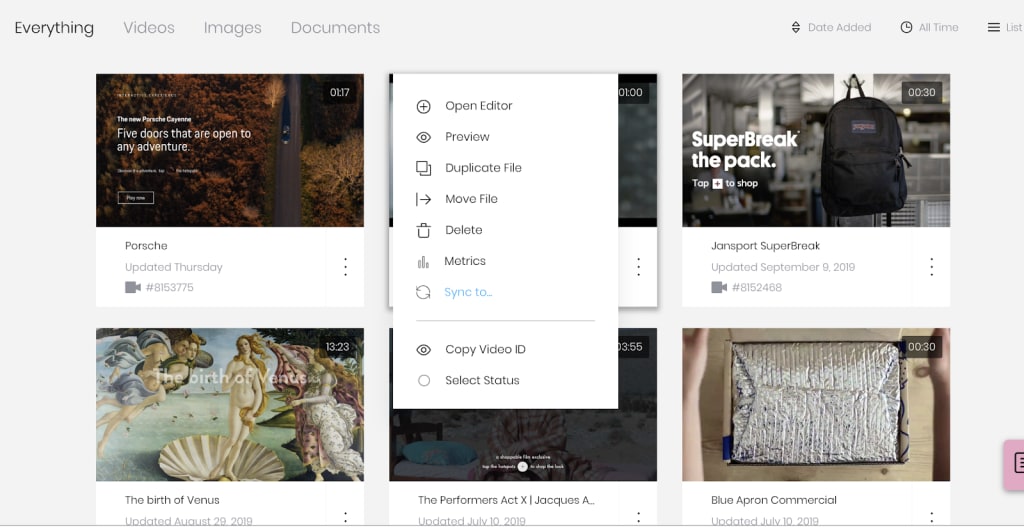Click the video camera icon by #8152468

pos(719,288)
